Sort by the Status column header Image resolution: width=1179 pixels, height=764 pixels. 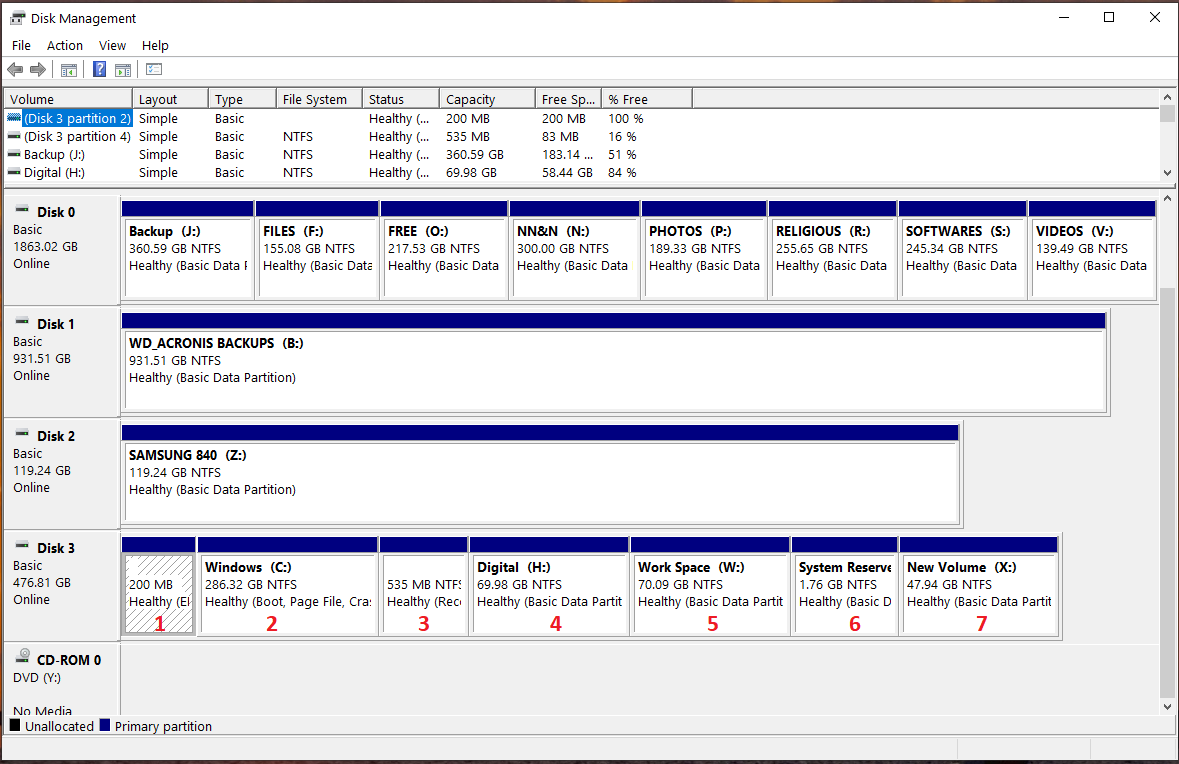tap(402, 99)
